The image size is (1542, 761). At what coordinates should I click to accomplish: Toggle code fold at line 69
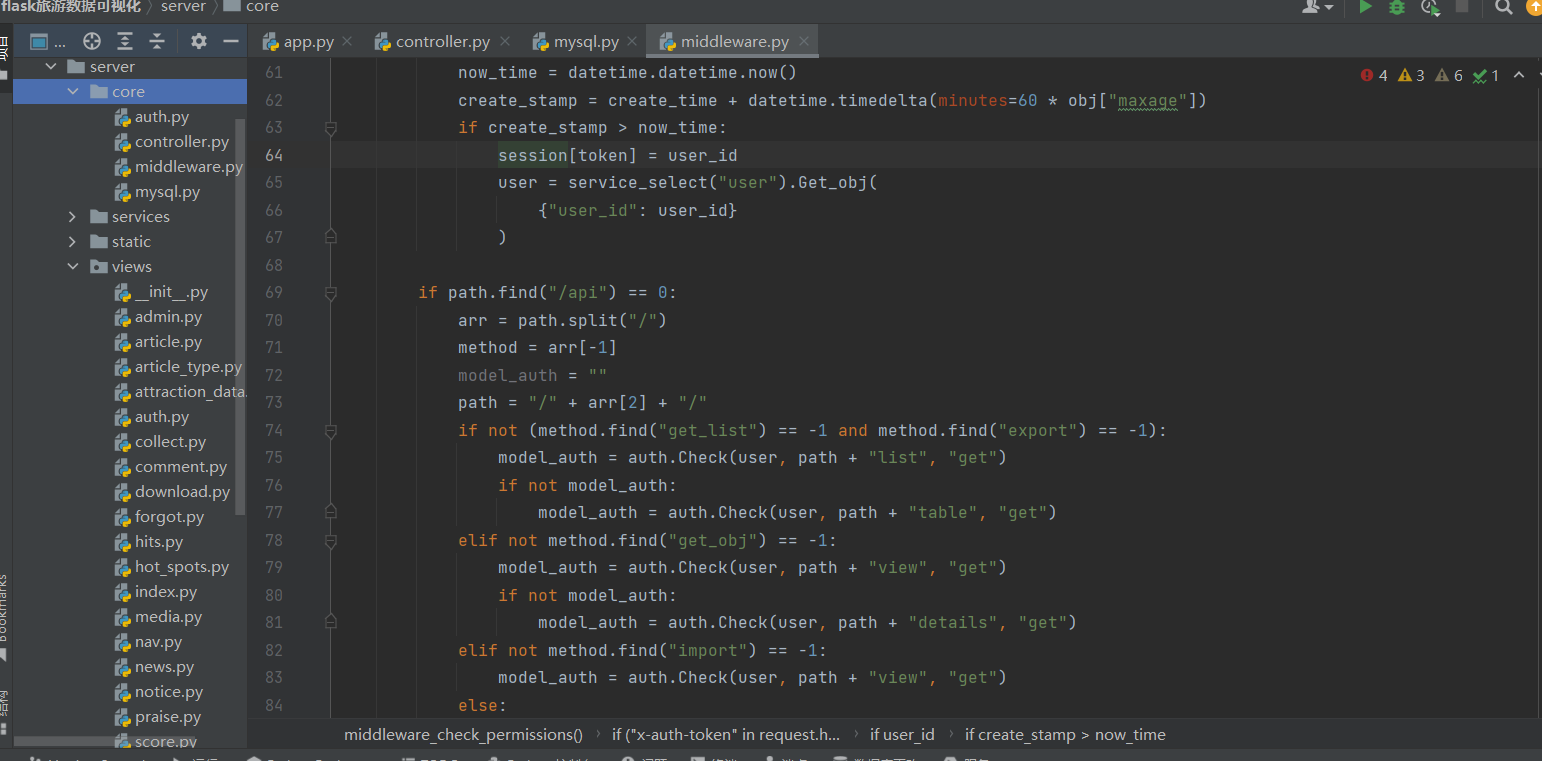pyautogui.click(x=331, y=293)
